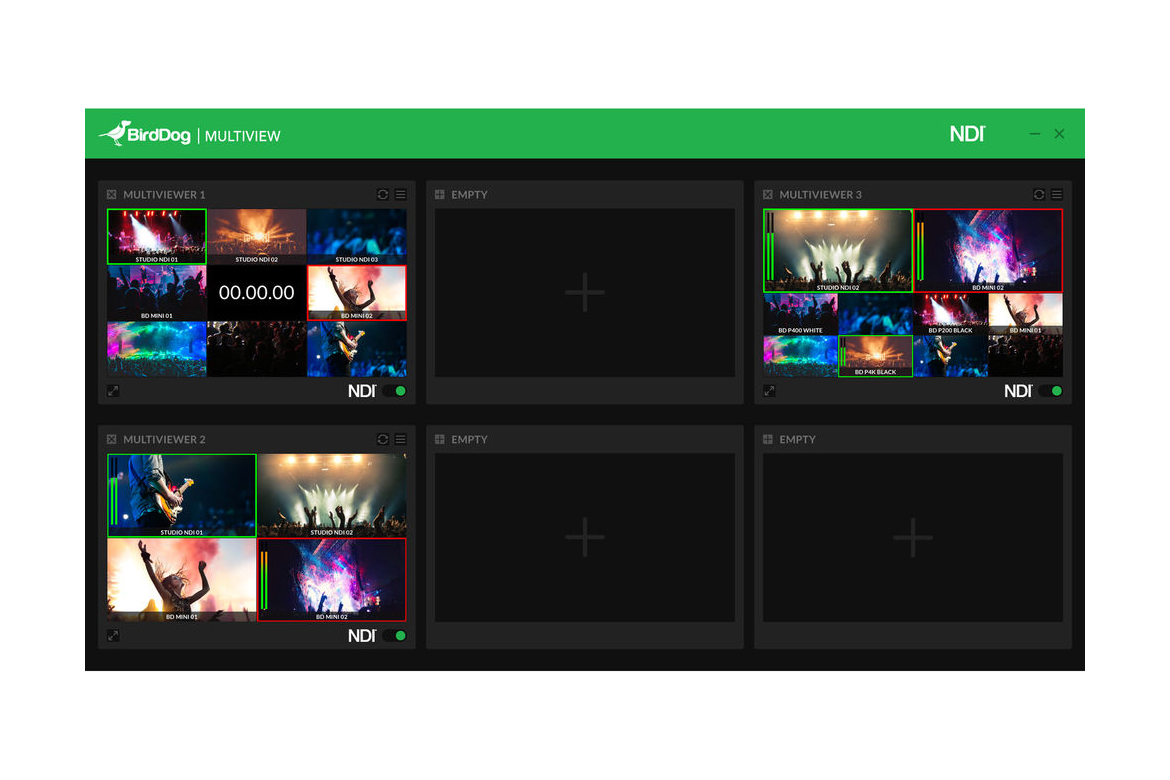The height and width of the screenshot is (780, 1170).
Task: Click the MULTIVIEW header title text
Action: (x=243, y=136)
